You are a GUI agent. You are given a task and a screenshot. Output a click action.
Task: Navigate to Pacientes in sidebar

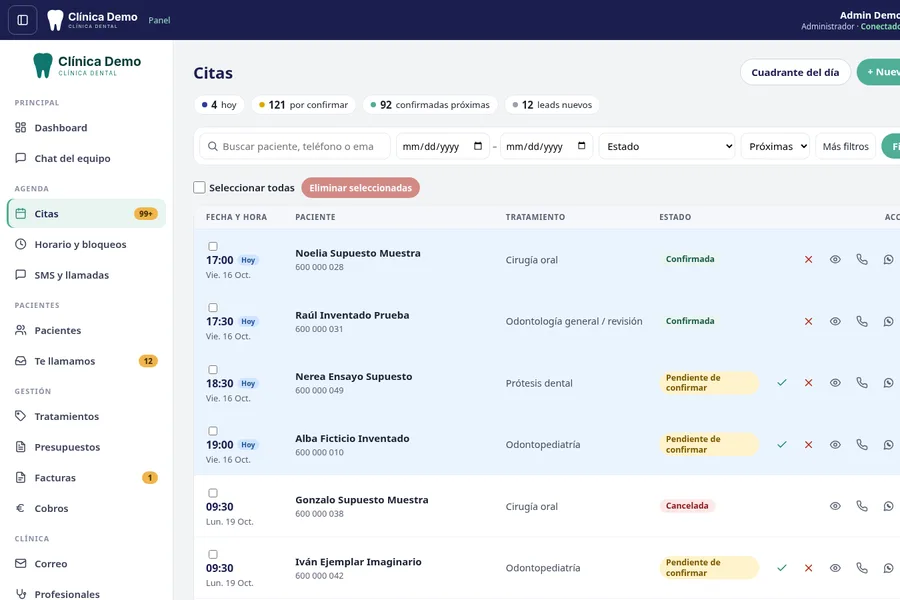86,330
